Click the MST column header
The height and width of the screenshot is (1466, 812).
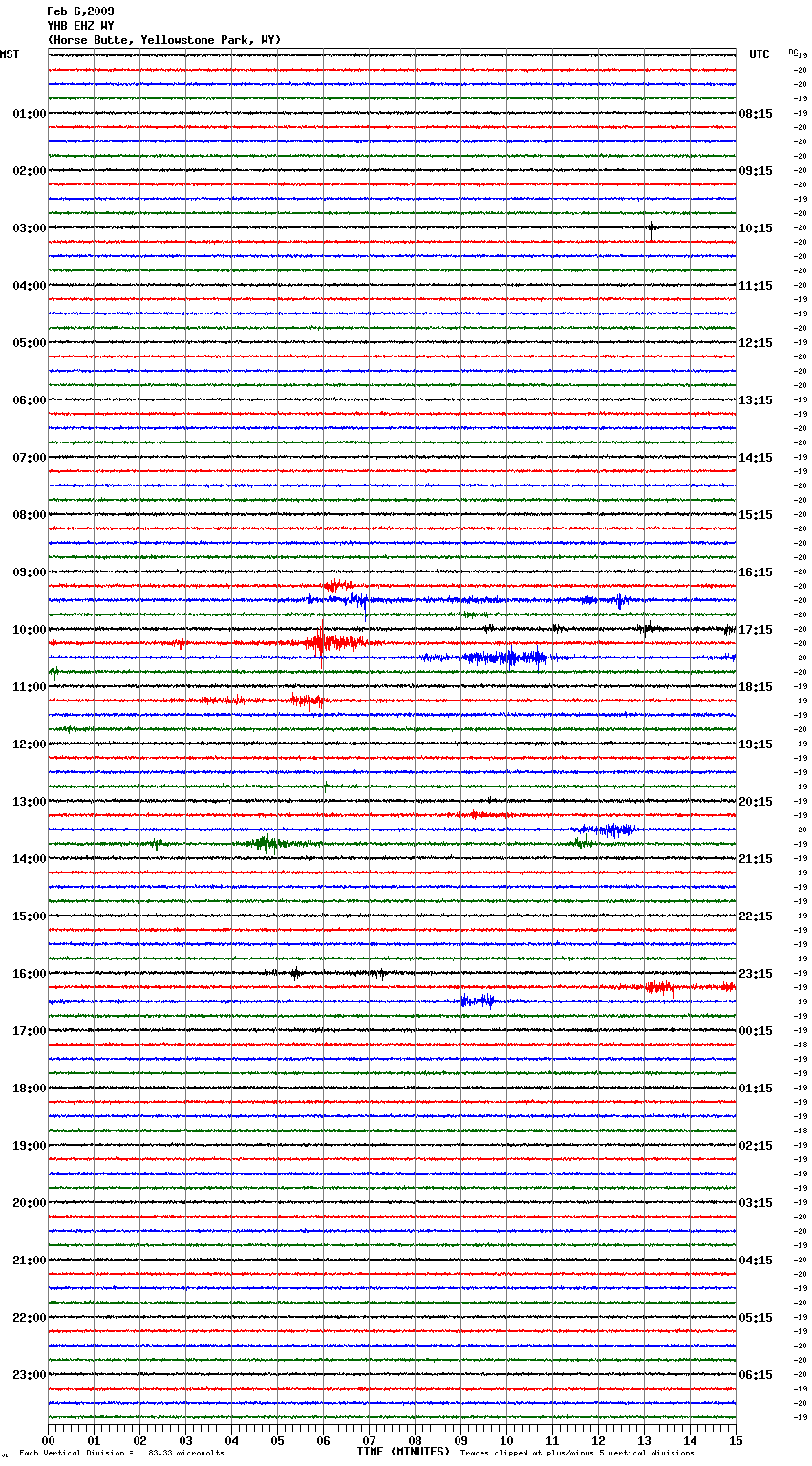10,54
